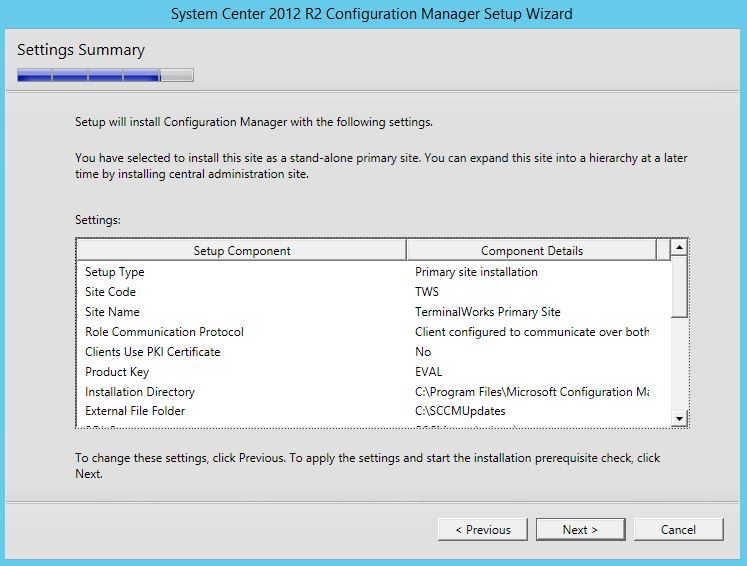This screenshot has width=747, height=566.
Task: Click the C:\SCCMUpdates folder value
Action: (460, 411)
